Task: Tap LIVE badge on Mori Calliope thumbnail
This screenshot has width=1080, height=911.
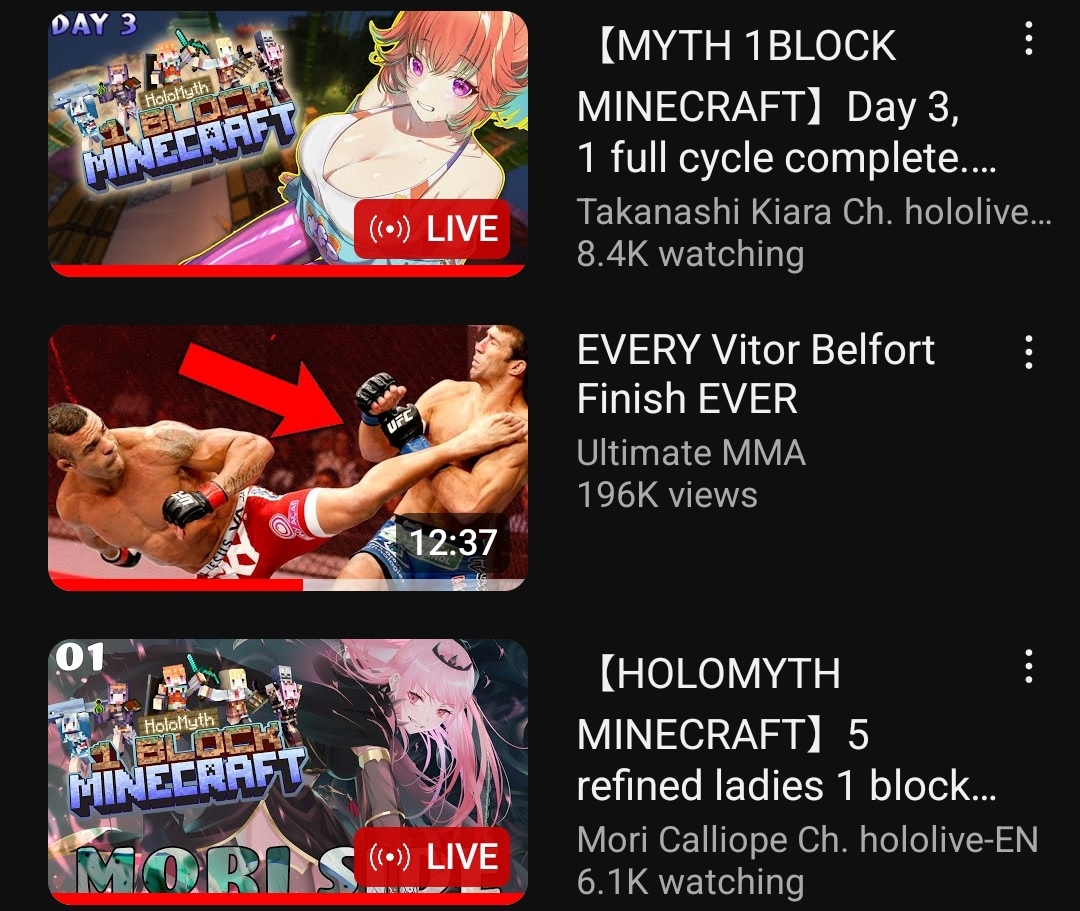Action: [433, 857]
